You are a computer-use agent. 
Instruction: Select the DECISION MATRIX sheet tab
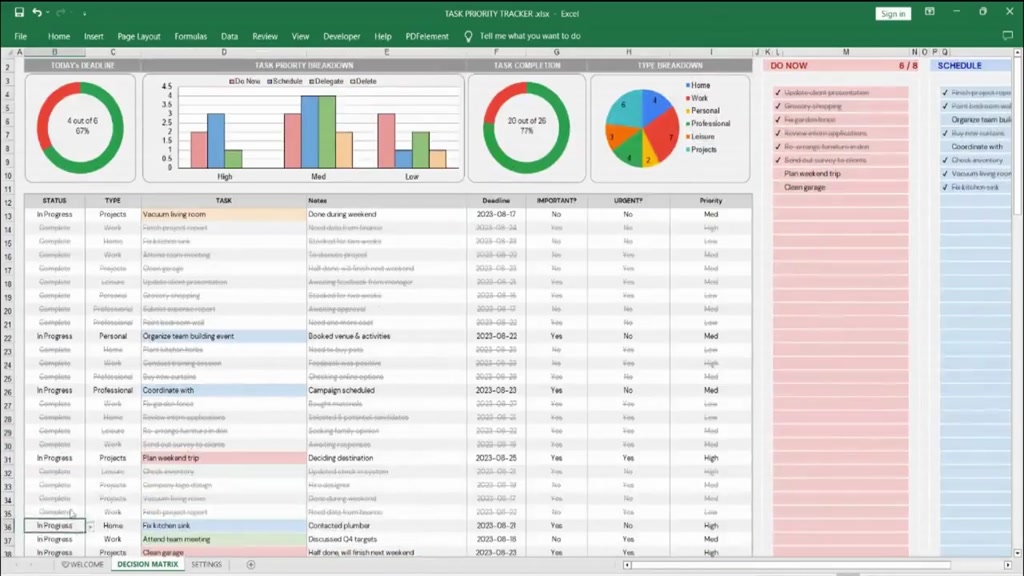pos(148,565)
